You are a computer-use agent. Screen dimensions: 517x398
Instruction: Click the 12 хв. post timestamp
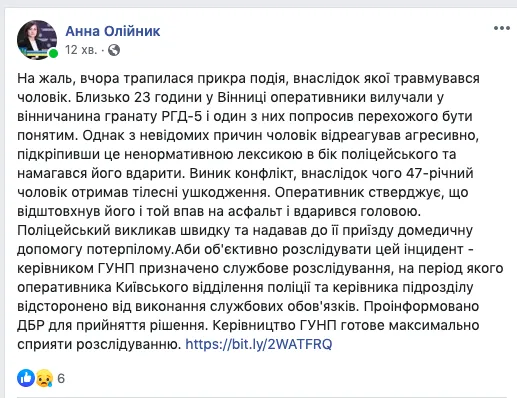81,50
